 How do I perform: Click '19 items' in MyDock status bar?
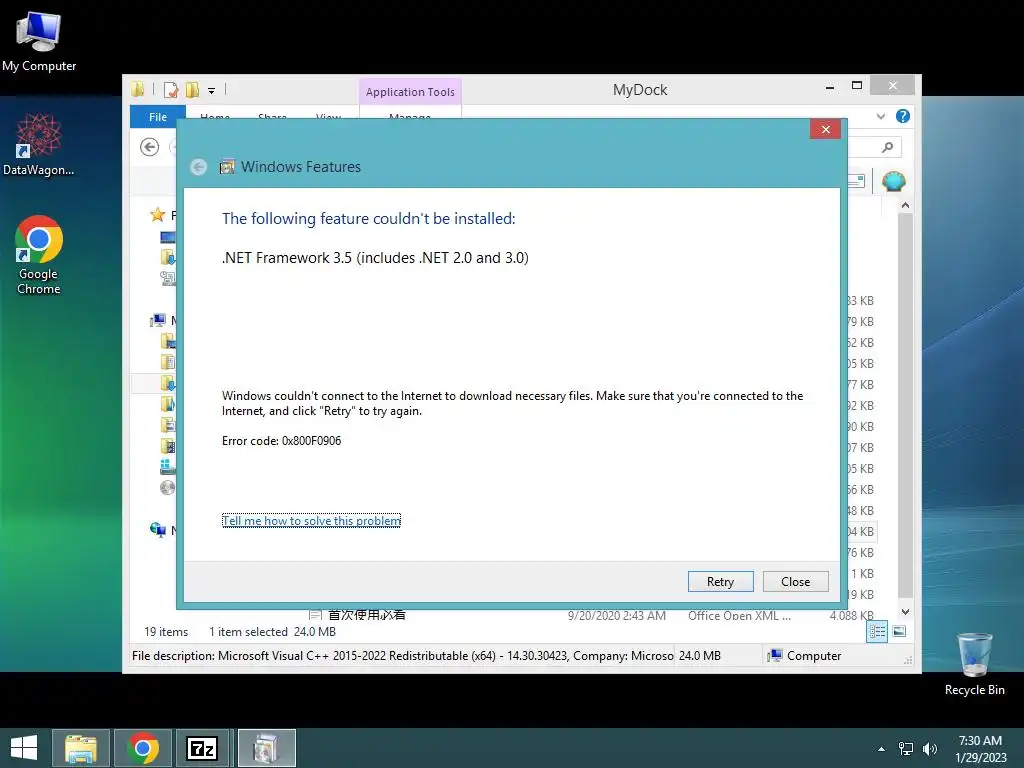pos(166,632)
